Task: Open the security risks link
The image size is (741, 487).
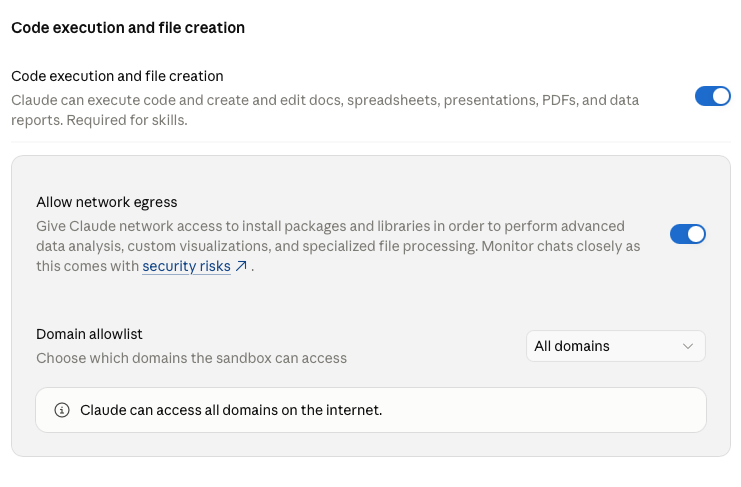Action: 186,266
